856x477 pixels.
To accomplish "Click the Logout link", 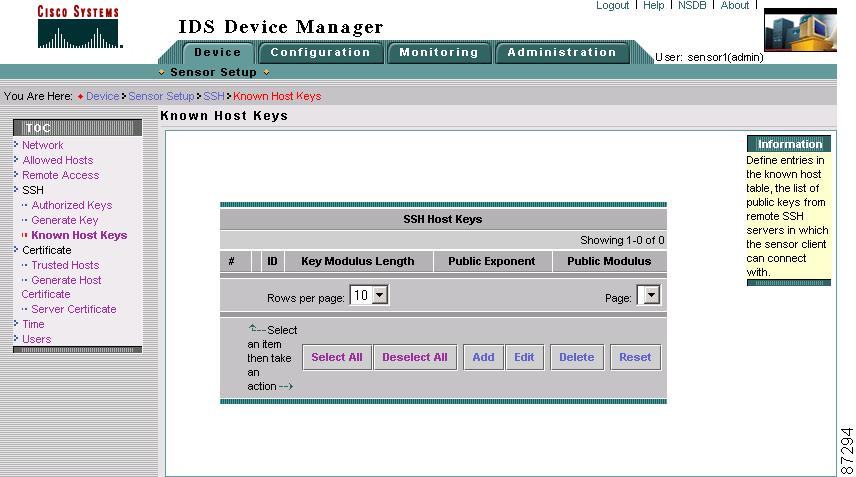I will pyautogui.click(x=613, y=5).
